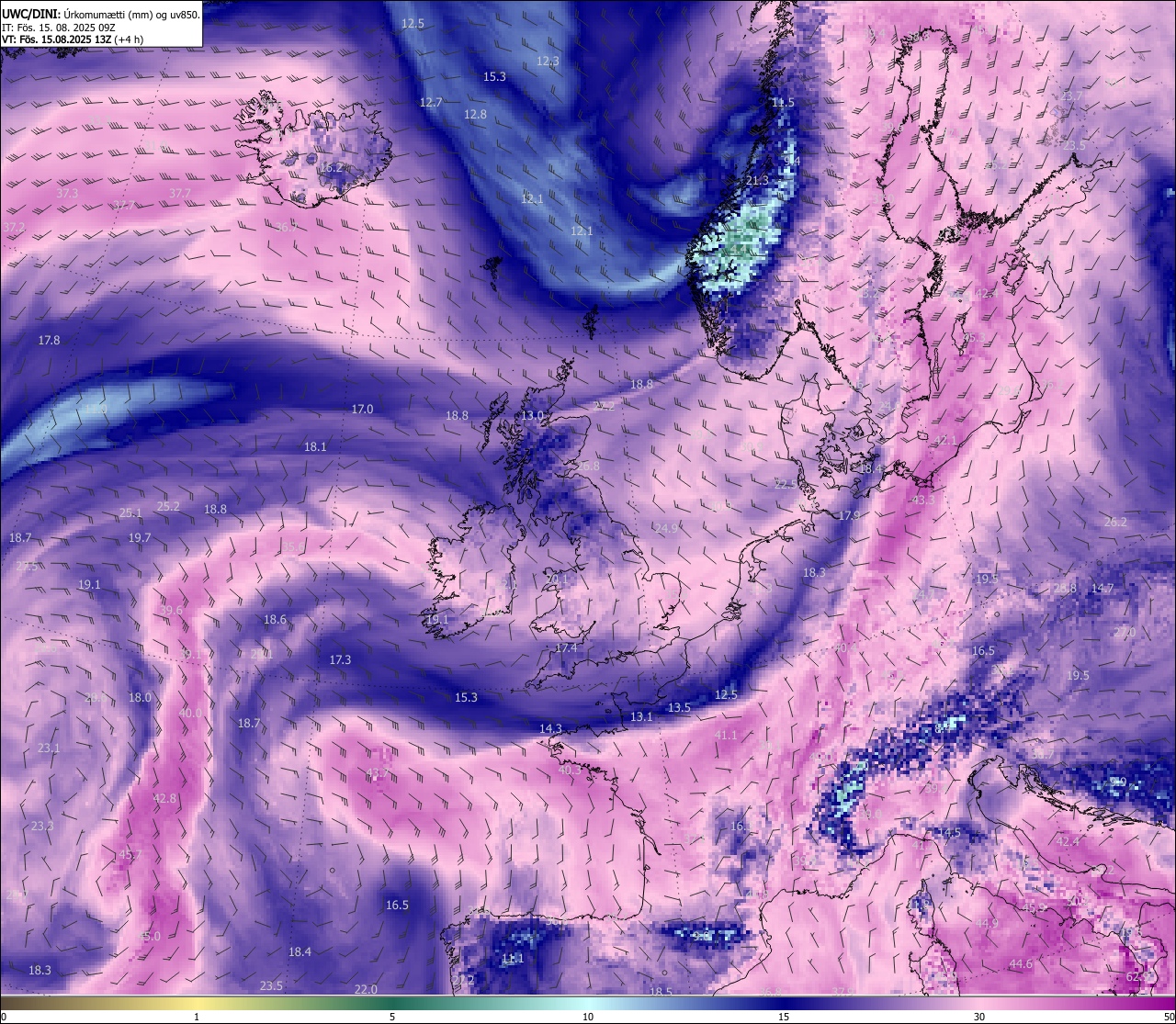
Task: Click the map value "25.1"
Action: [x=130, y=513]
